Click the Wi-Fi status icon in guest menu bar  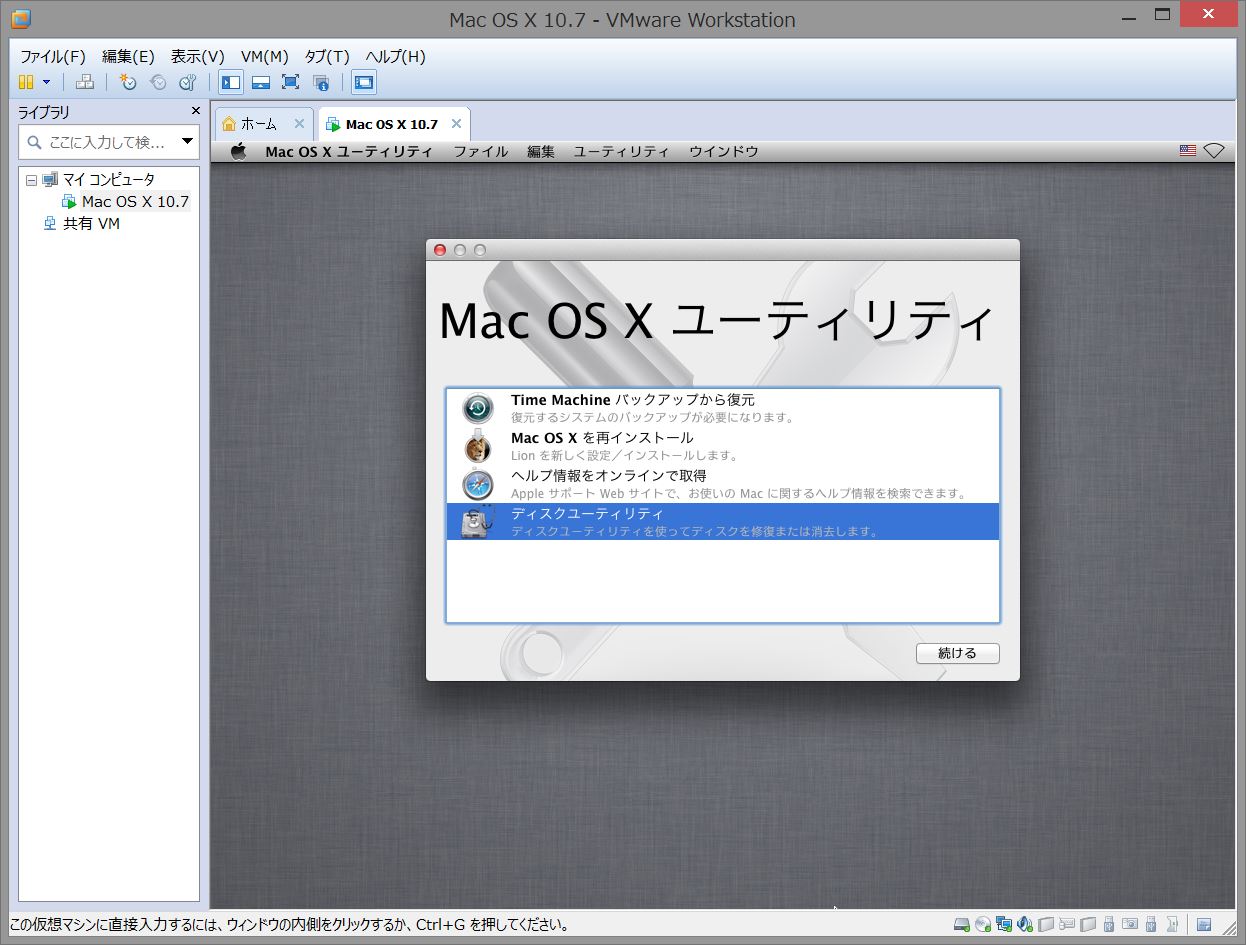pyautogui.click(x=1214, y=151)
